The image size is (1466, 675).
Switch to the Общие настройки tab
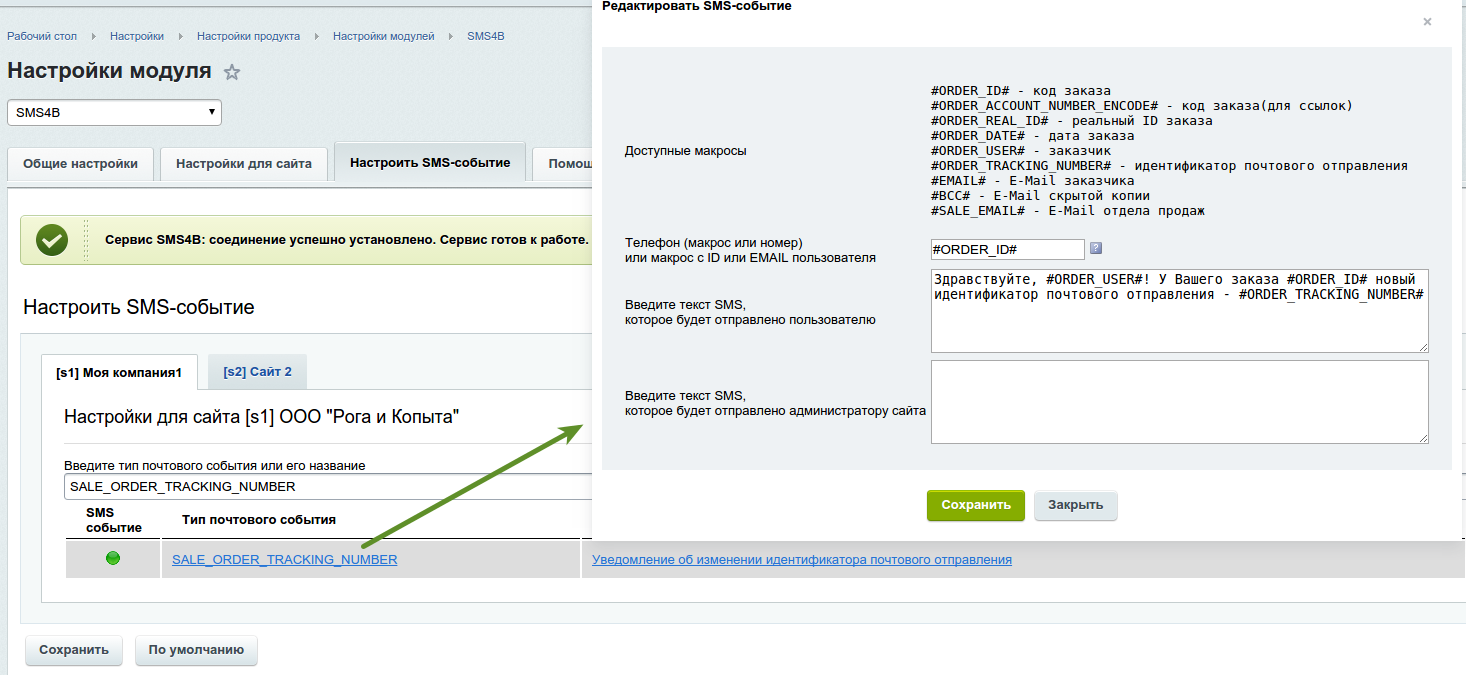[x=81, y=163]
